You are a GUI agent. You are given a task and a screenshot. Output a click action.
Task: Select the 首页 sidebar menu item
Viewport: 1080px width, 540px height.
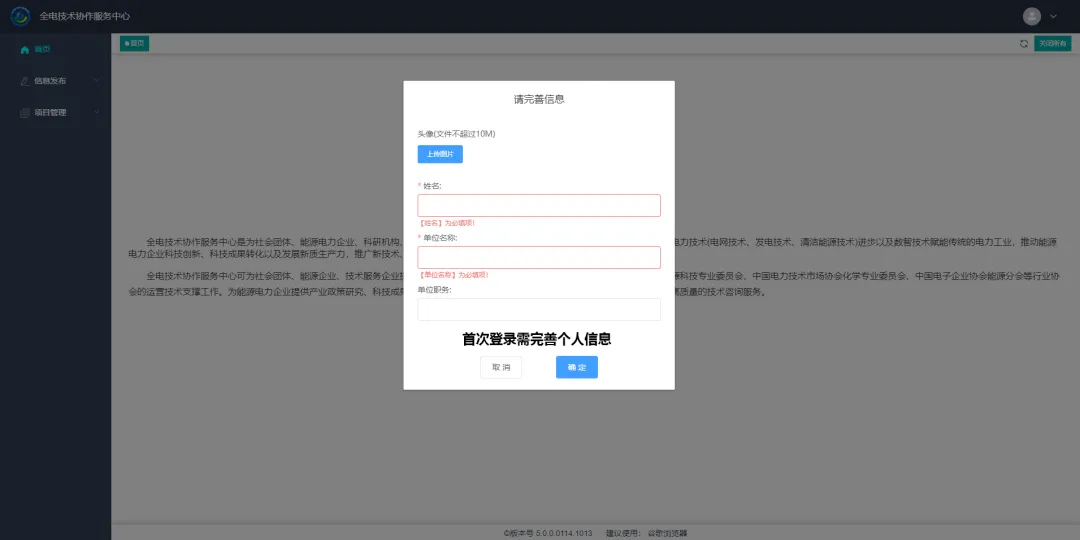55,50
